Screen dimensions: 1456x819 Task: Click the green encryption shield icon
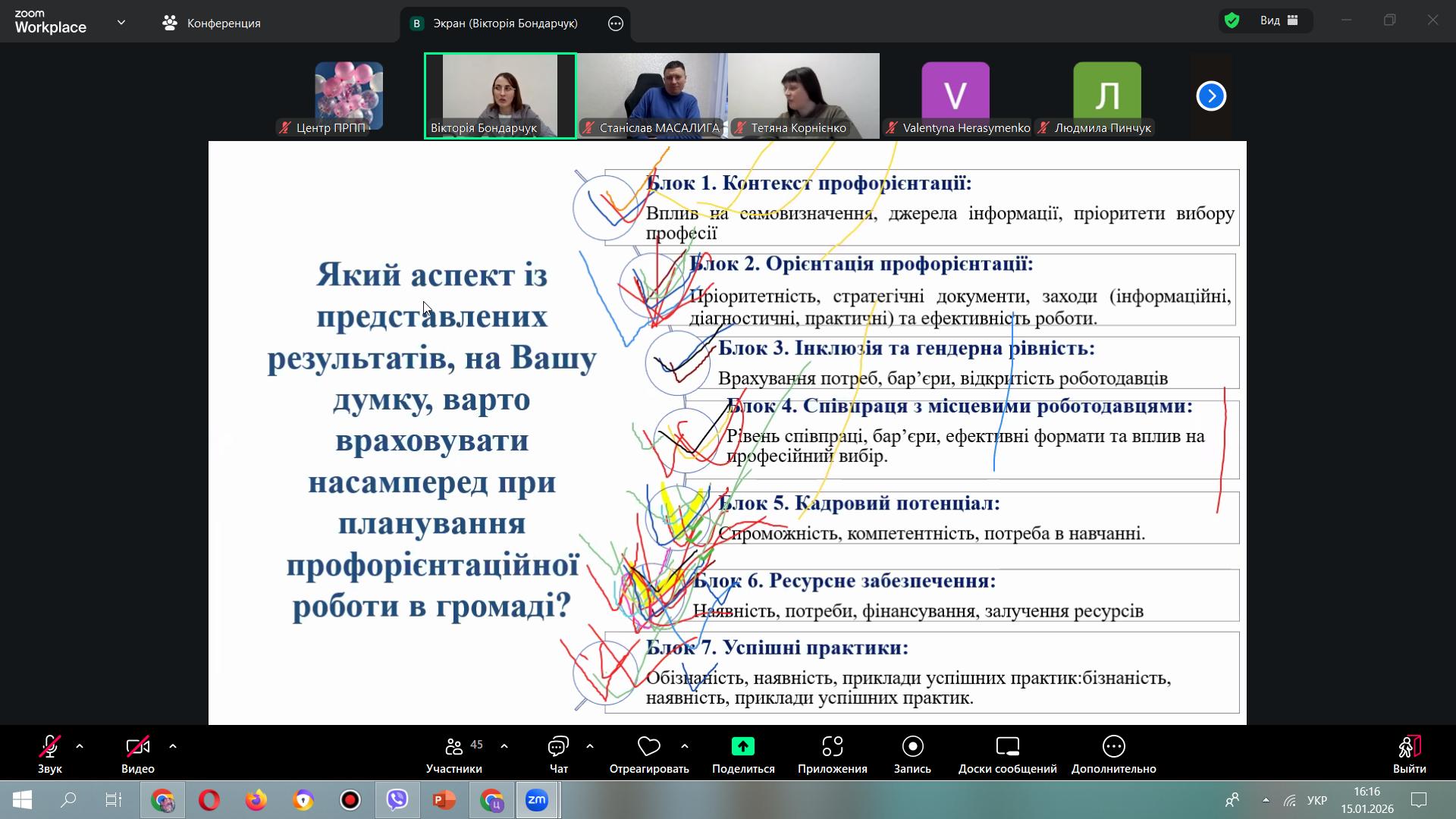(1232, 20)
